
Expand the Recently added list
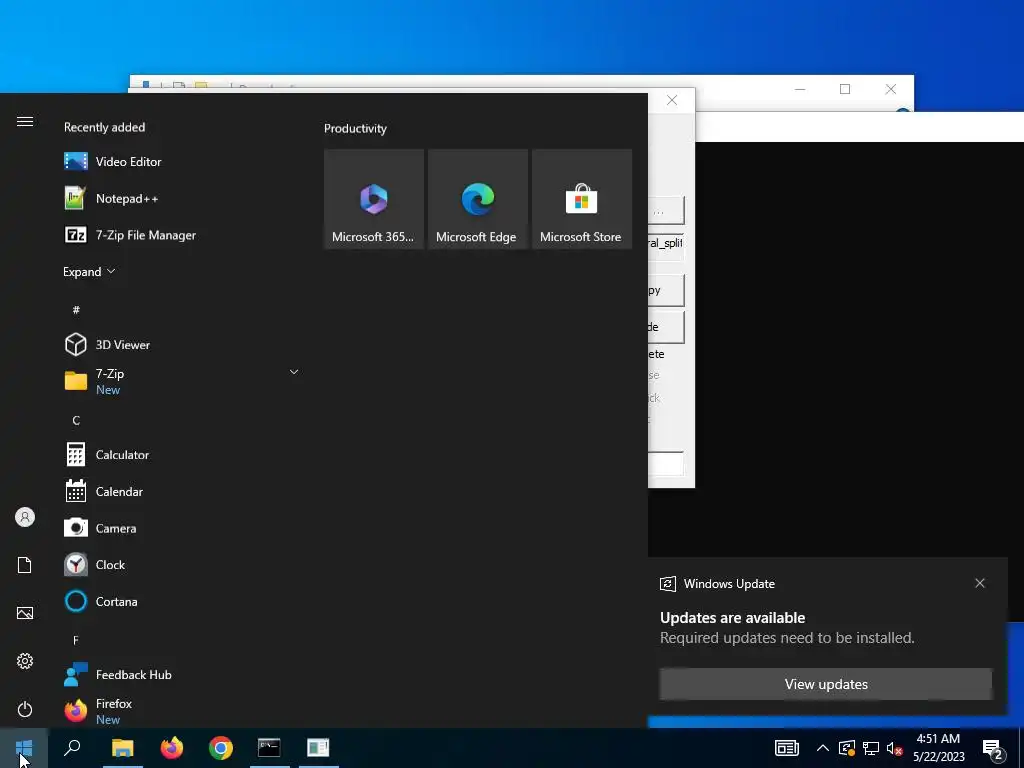coord(89,271)
